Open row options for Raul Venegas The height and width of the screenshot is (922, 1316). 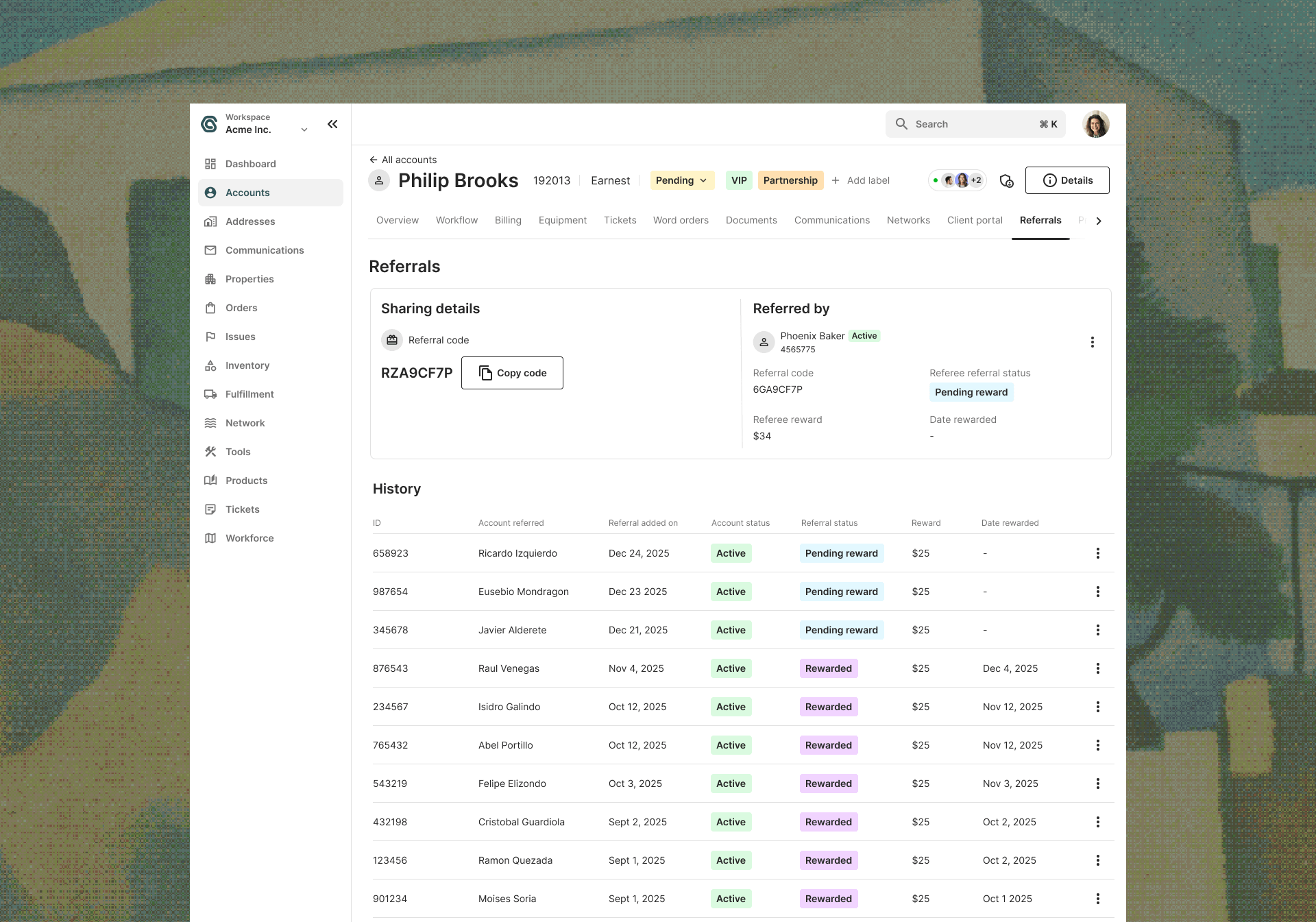[x=1097, y=668]
